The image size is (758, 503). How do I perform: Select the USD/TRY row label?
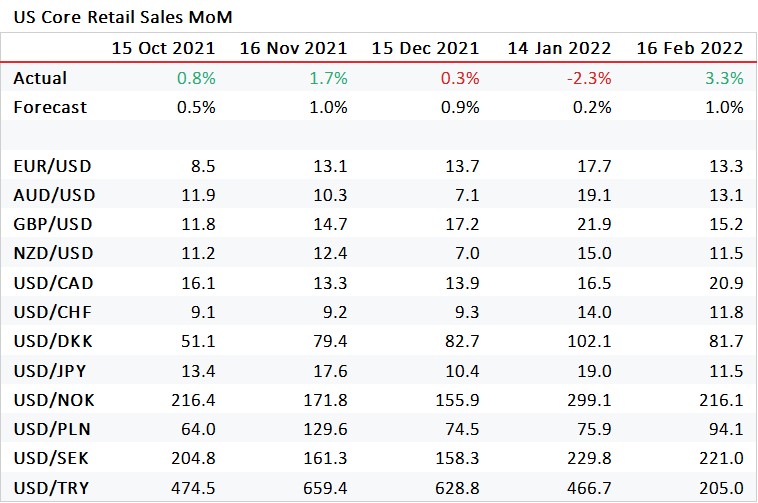click(51, 488)
